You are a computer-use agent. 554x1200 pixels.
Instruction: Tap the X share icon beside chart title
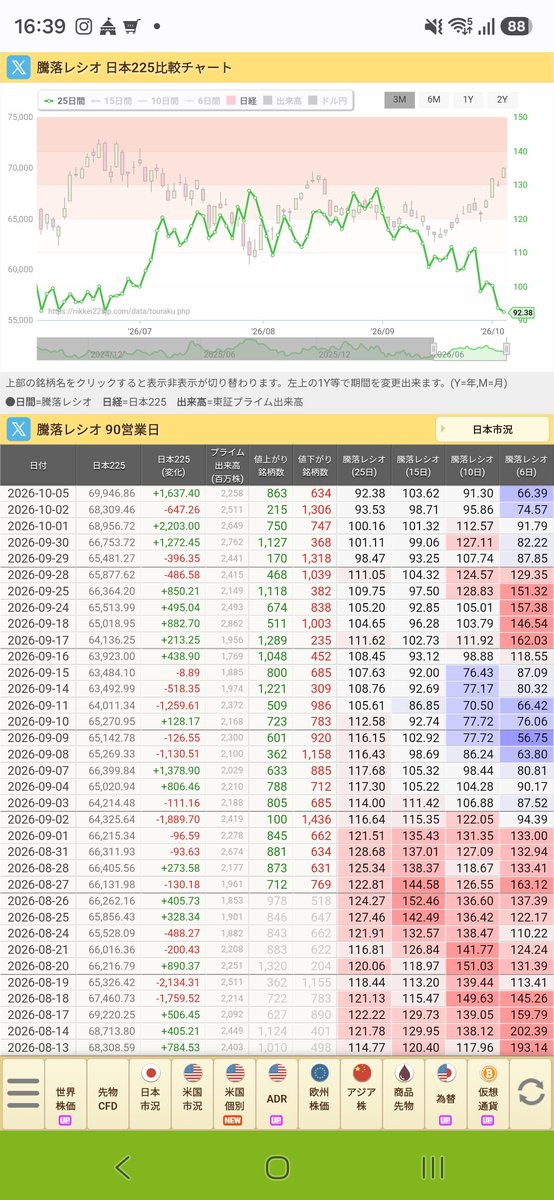click(19, 67)
